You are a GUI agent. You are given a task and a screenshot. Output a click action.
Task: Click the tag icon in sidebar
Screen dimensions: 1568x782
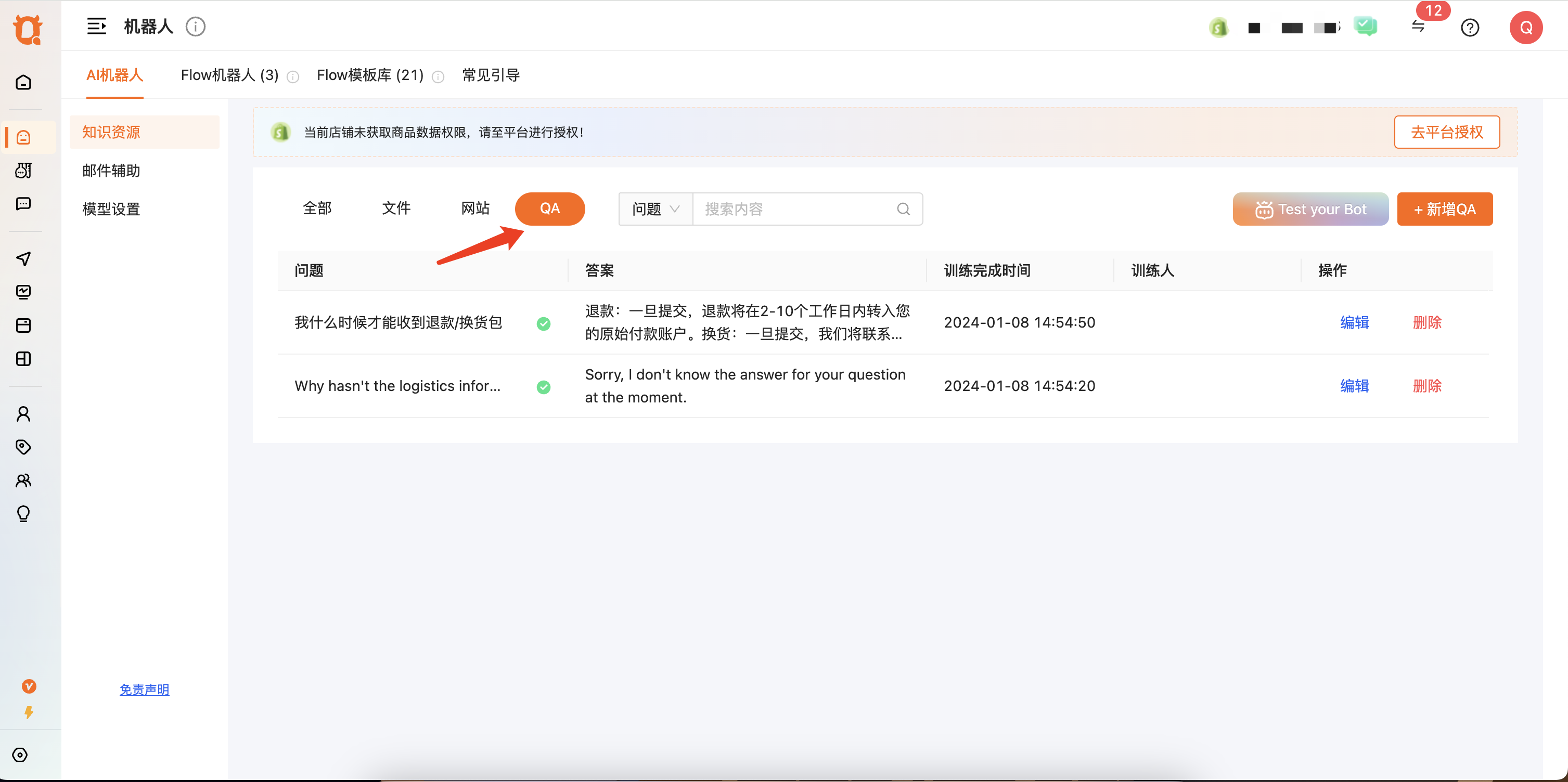[23, 447]
